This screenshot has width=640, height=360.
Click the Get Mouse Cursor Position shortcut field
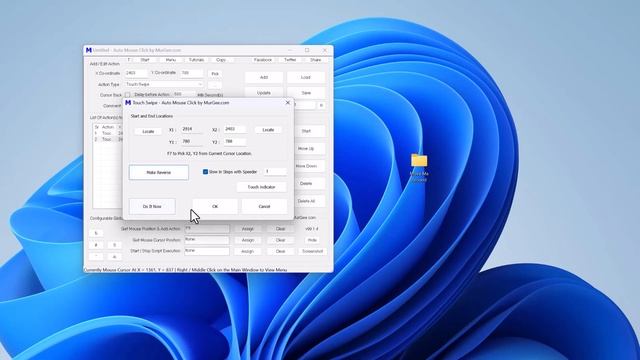click(x=207, y=240)
